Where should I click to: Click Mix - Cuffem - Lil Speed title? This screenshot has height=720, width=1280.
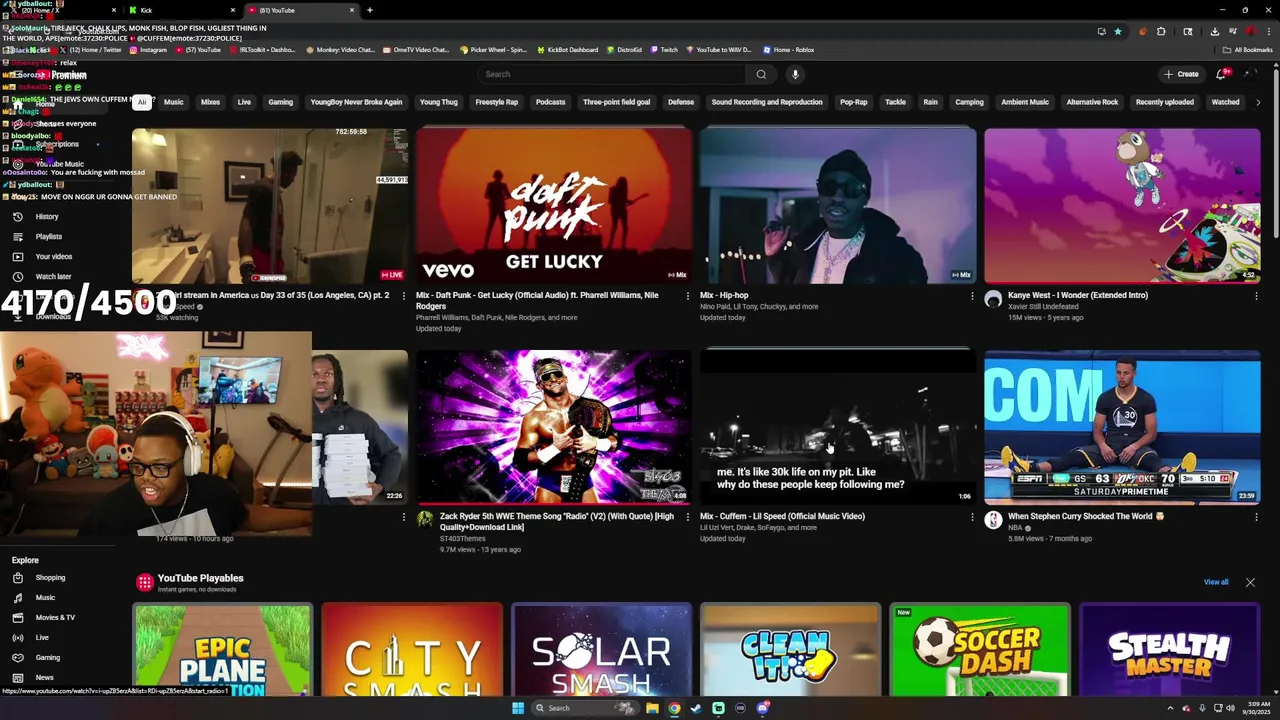coord(782,516)
